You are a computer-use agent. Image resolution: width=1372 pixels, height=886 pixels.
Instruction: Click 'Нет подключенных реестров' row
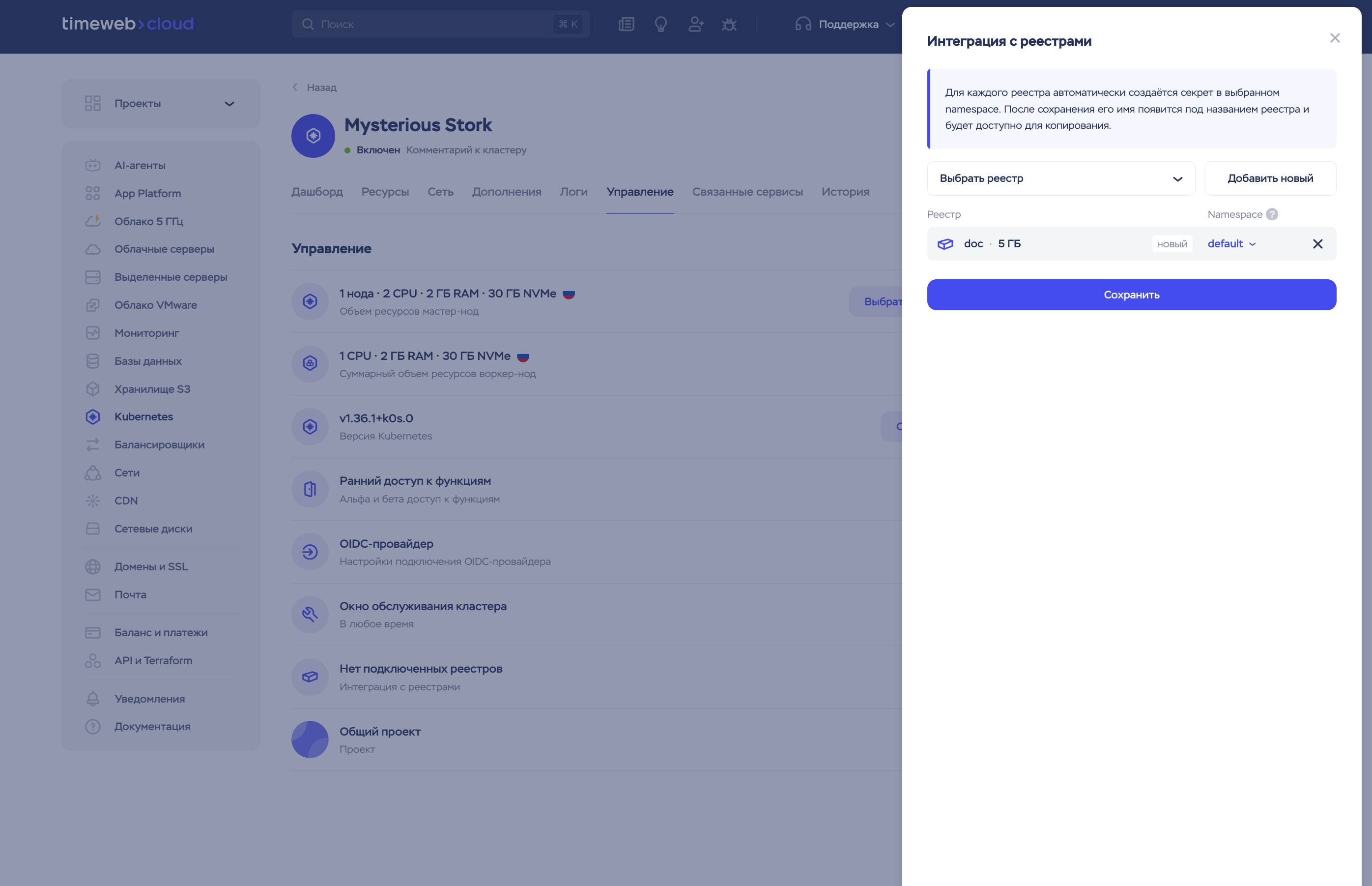click(x=596, y=677)
